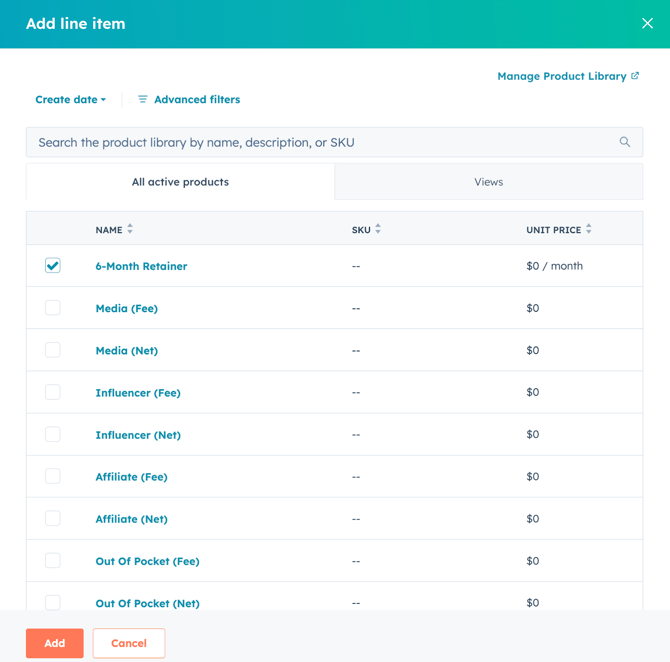Screen dimensions: 670x662
Task: Open the Out Of Pocket (Fee) product link
Action: pos(147,561)
